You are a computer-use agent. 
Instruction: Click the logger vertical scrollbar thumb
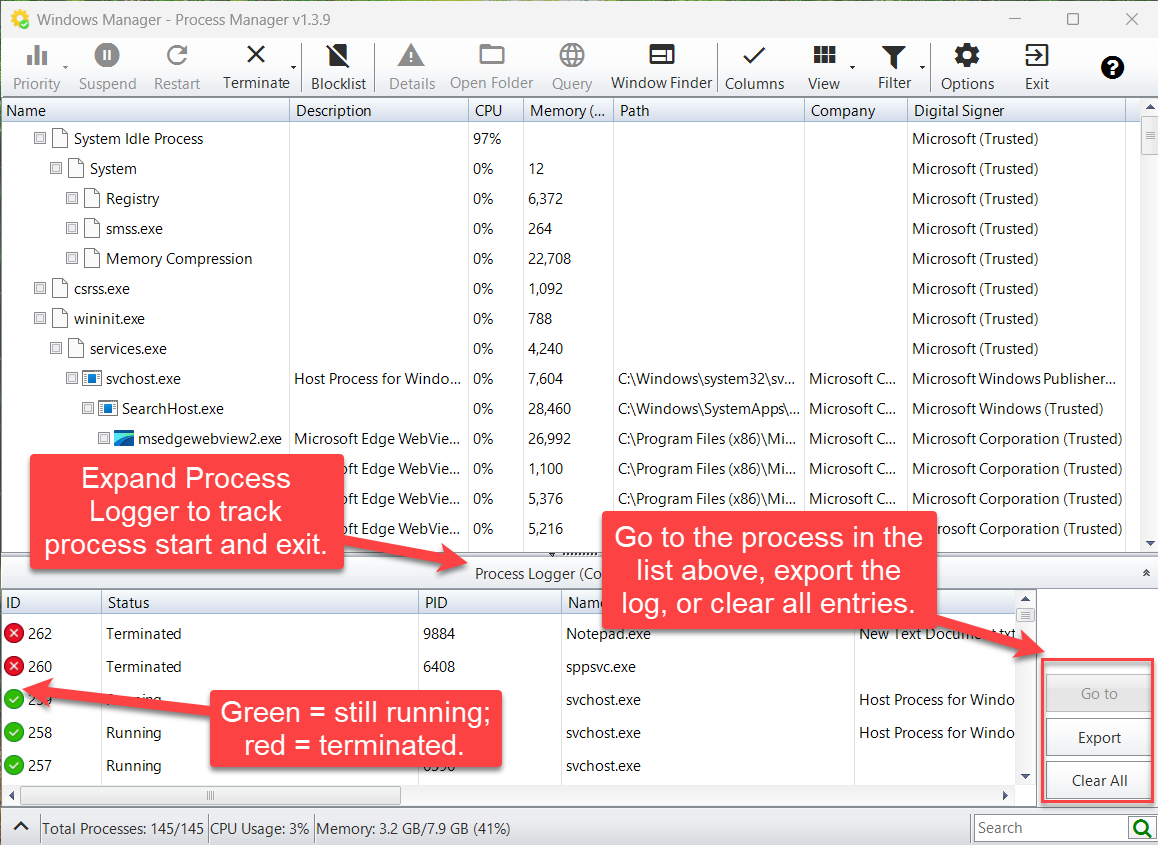pyautogui.click(x=1025, y=615)
